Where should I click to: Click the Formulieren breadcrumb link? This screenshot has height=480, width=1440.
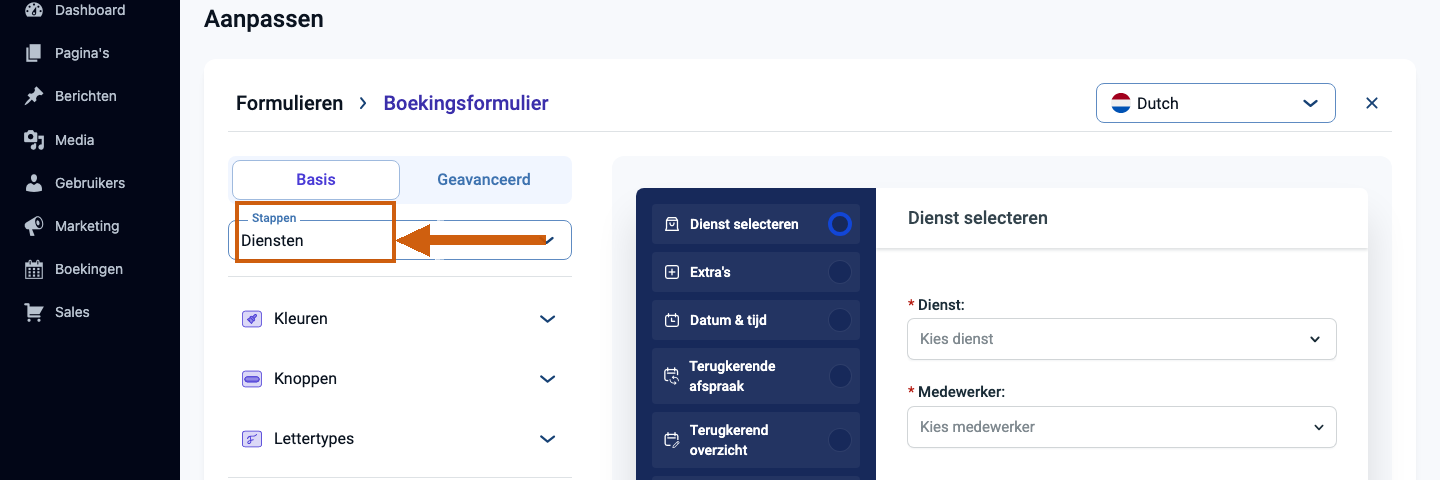pos(289,103)
